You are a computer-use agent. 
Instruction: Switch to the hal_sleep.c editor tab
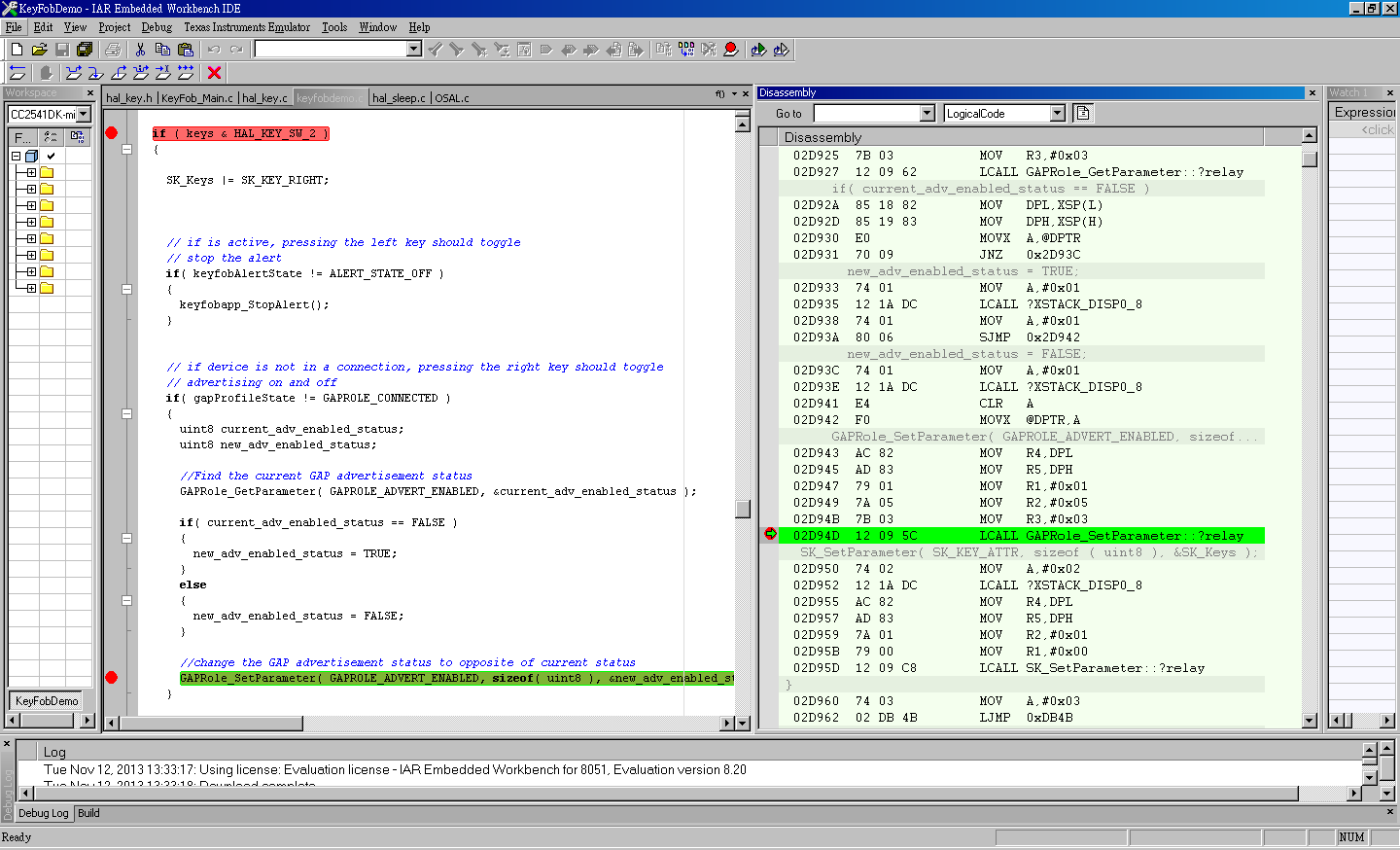click(x=399, y=98)
